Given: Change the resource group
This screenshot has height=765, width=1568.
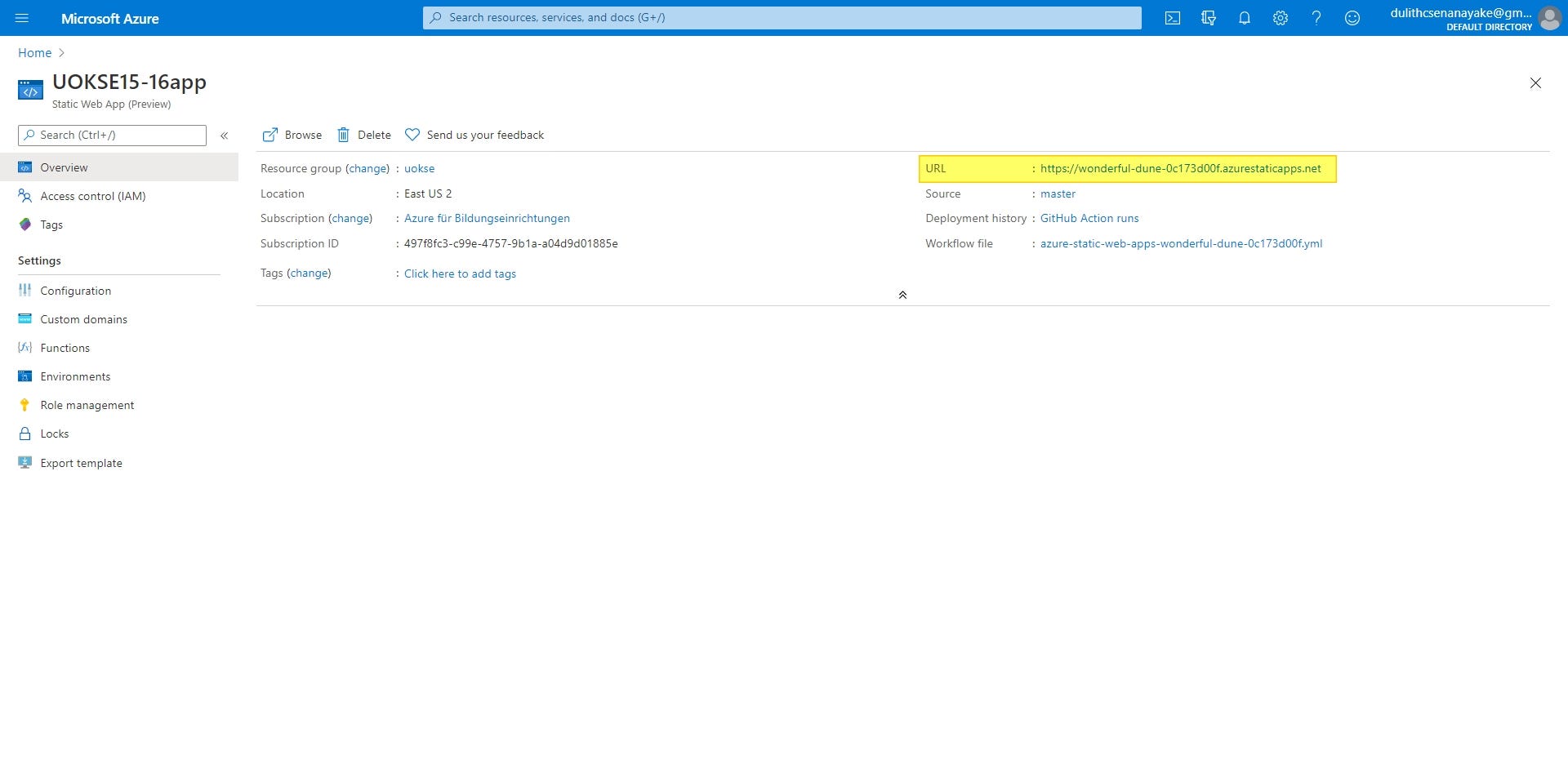Looking at the screenshot, I should [x=368, y=168].
